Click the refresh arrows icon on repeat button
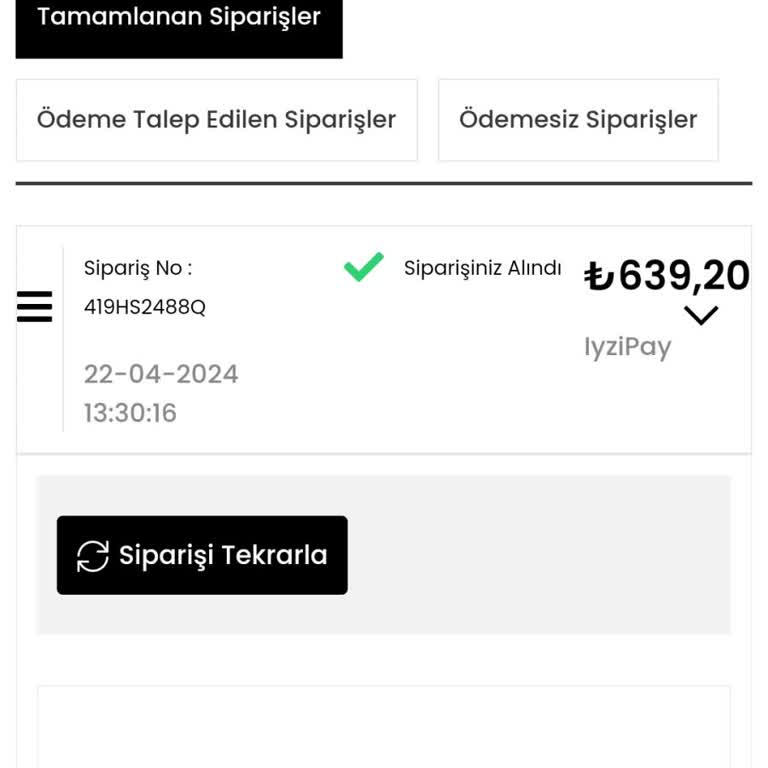This screenshot has height=768, width=768. pyautogui.click(x=93, y=556)
